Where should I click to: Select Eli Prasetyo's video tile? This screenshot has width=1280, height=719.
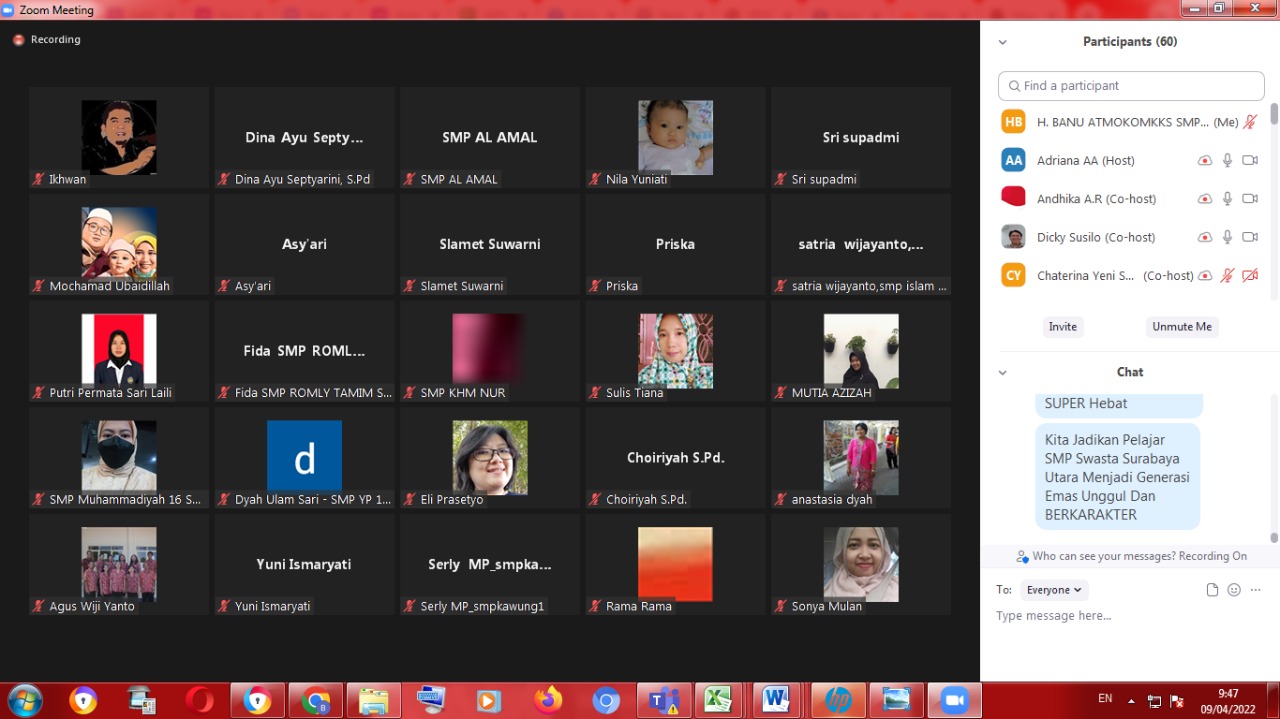pyautogui.click(x=490, y=458)
